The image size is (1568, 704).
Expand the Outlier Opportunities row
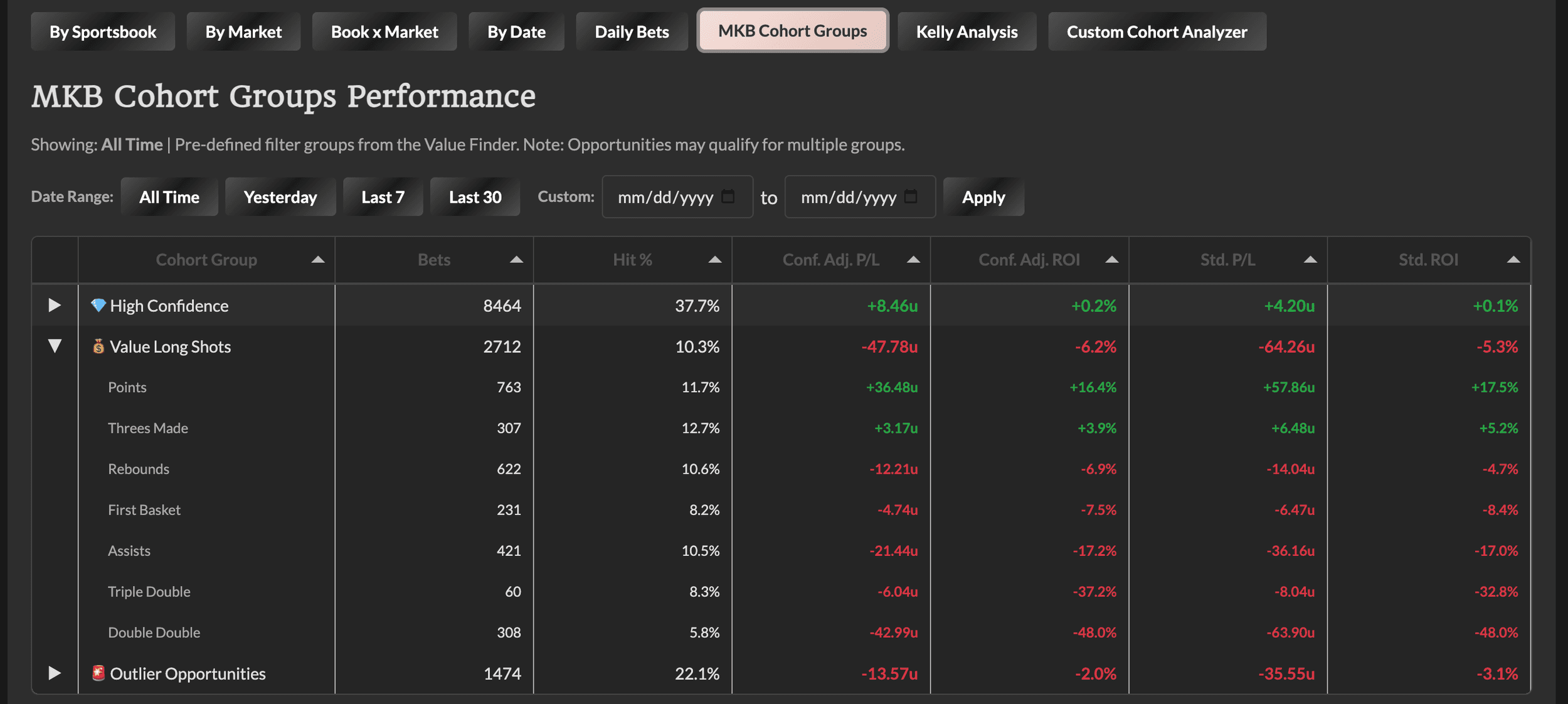(x=55, y=673)
